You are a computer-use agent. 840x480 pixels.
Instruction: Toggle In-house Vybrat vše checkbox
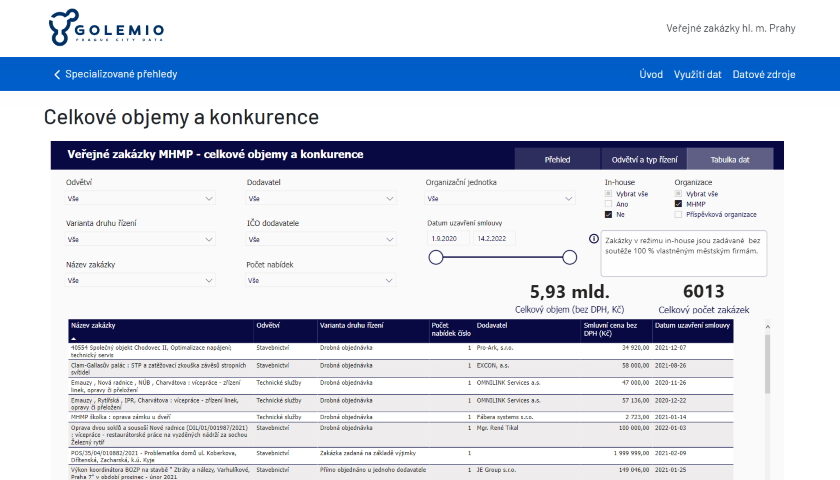pyautogui.click(x=608, y=194)
